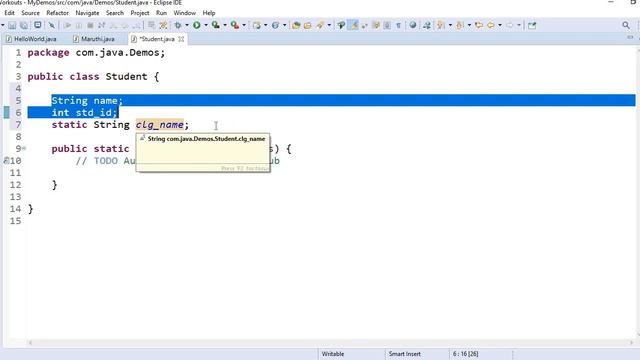Open the Coverage dropdown arrow
This screenshot has width=640, height=360.
click(224, 25)
